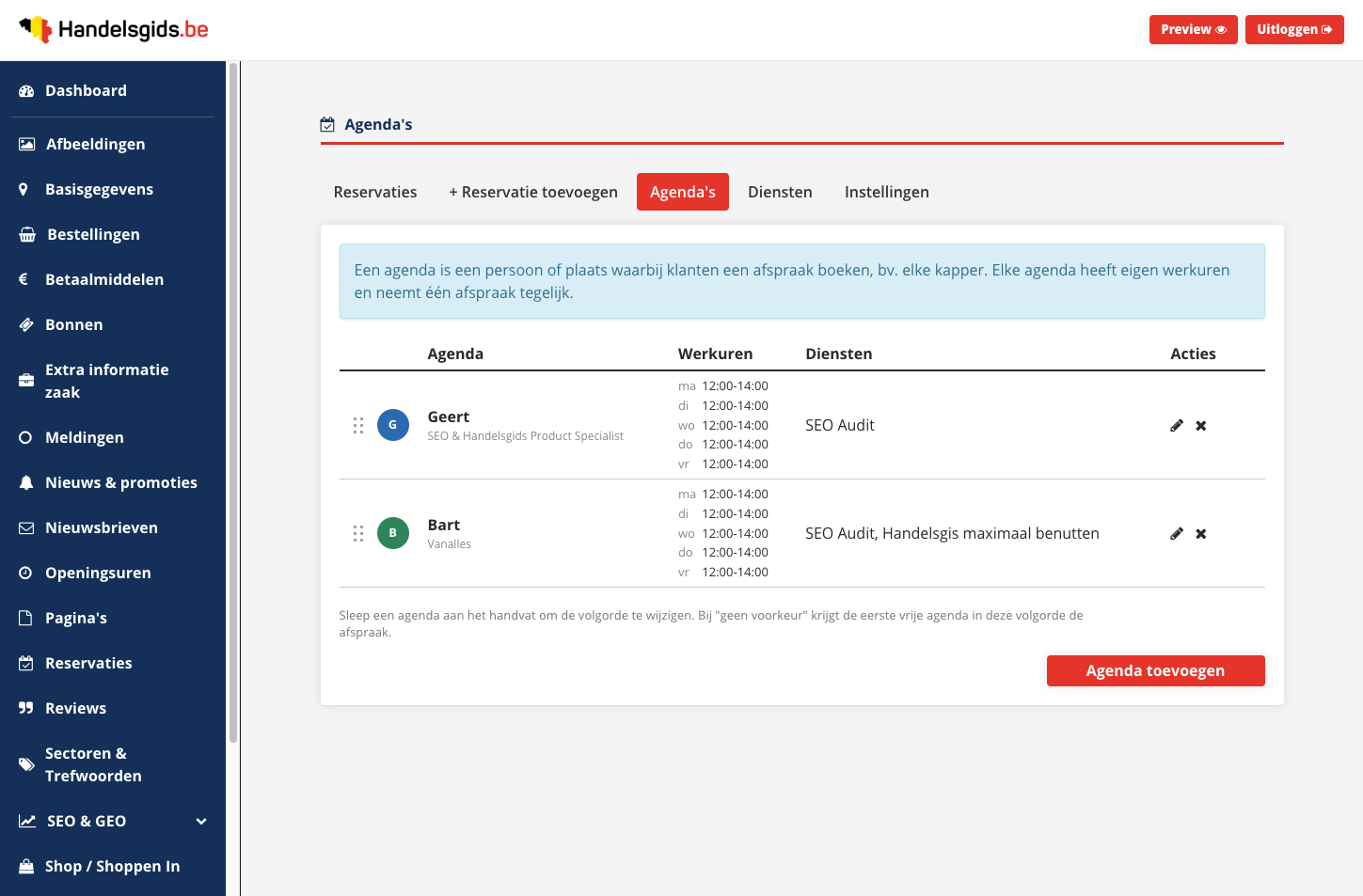Grab the drag handle for Bart

(x=358, y=533)
